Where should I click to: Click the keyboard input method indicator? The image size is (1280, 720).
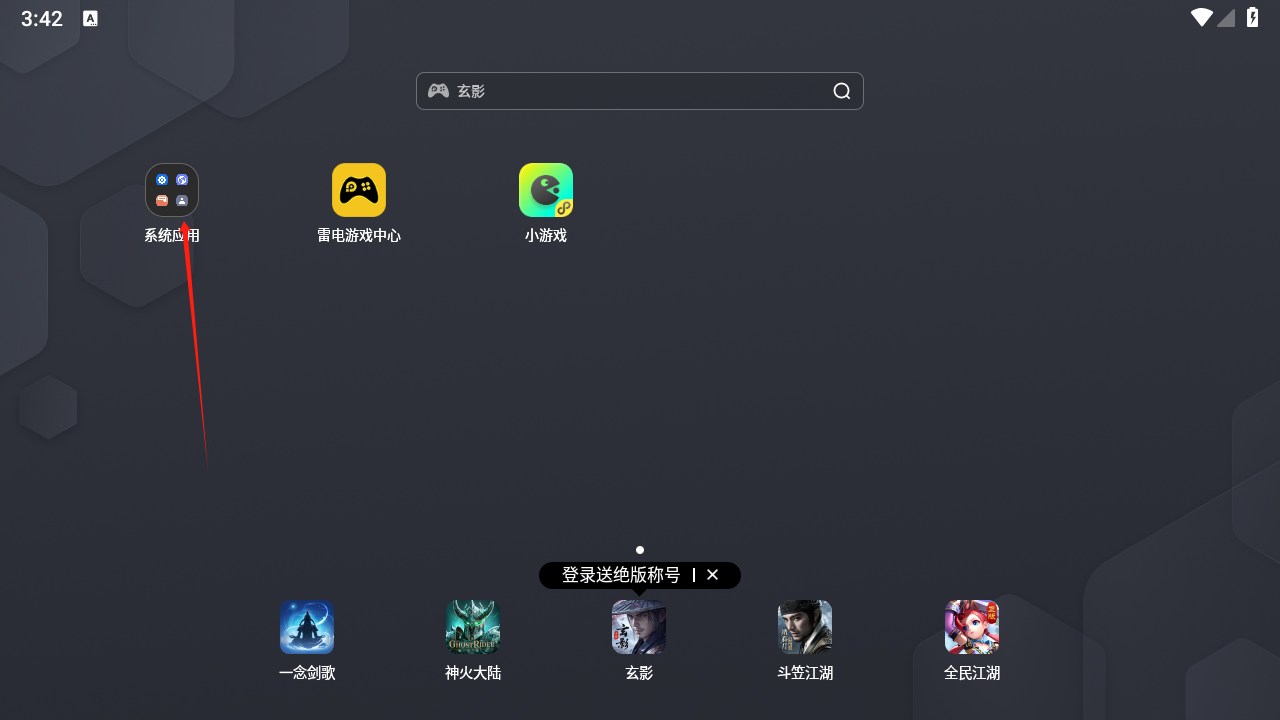[x=90, y=18]
